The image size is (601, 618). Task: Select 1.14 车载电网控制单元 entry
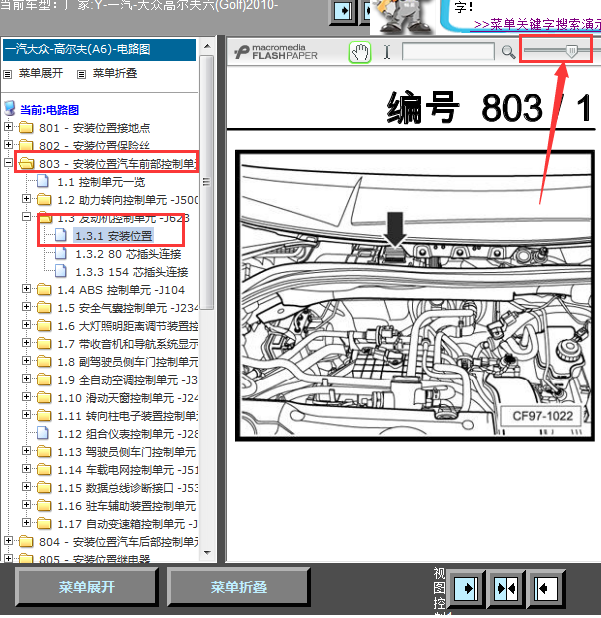[127, 470]
